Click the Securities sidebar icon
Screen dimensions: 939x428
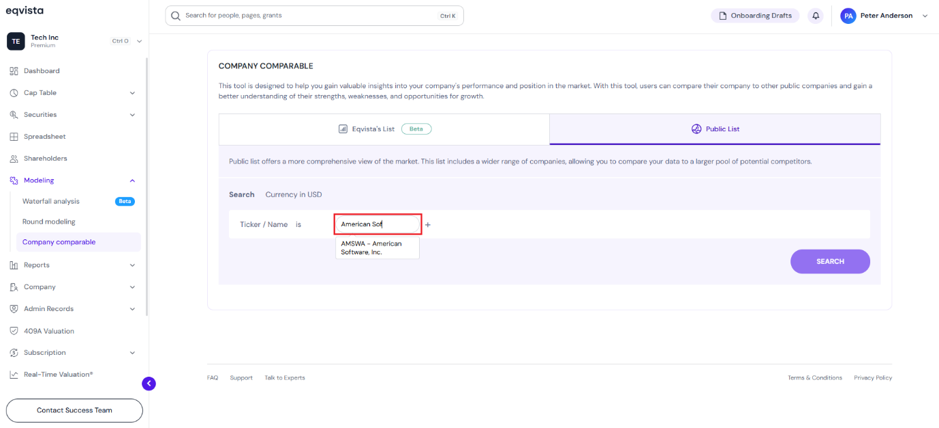[x=14, y=114]
